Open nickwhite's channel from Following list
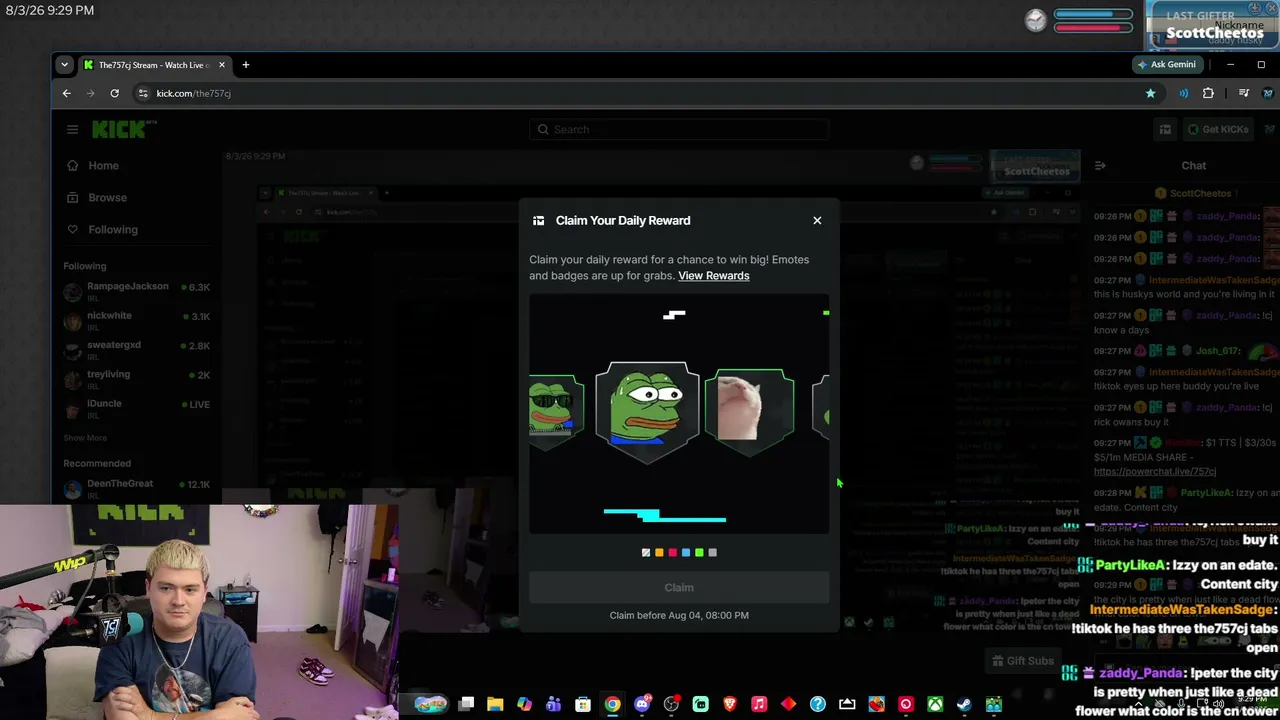 click(137, 319)
